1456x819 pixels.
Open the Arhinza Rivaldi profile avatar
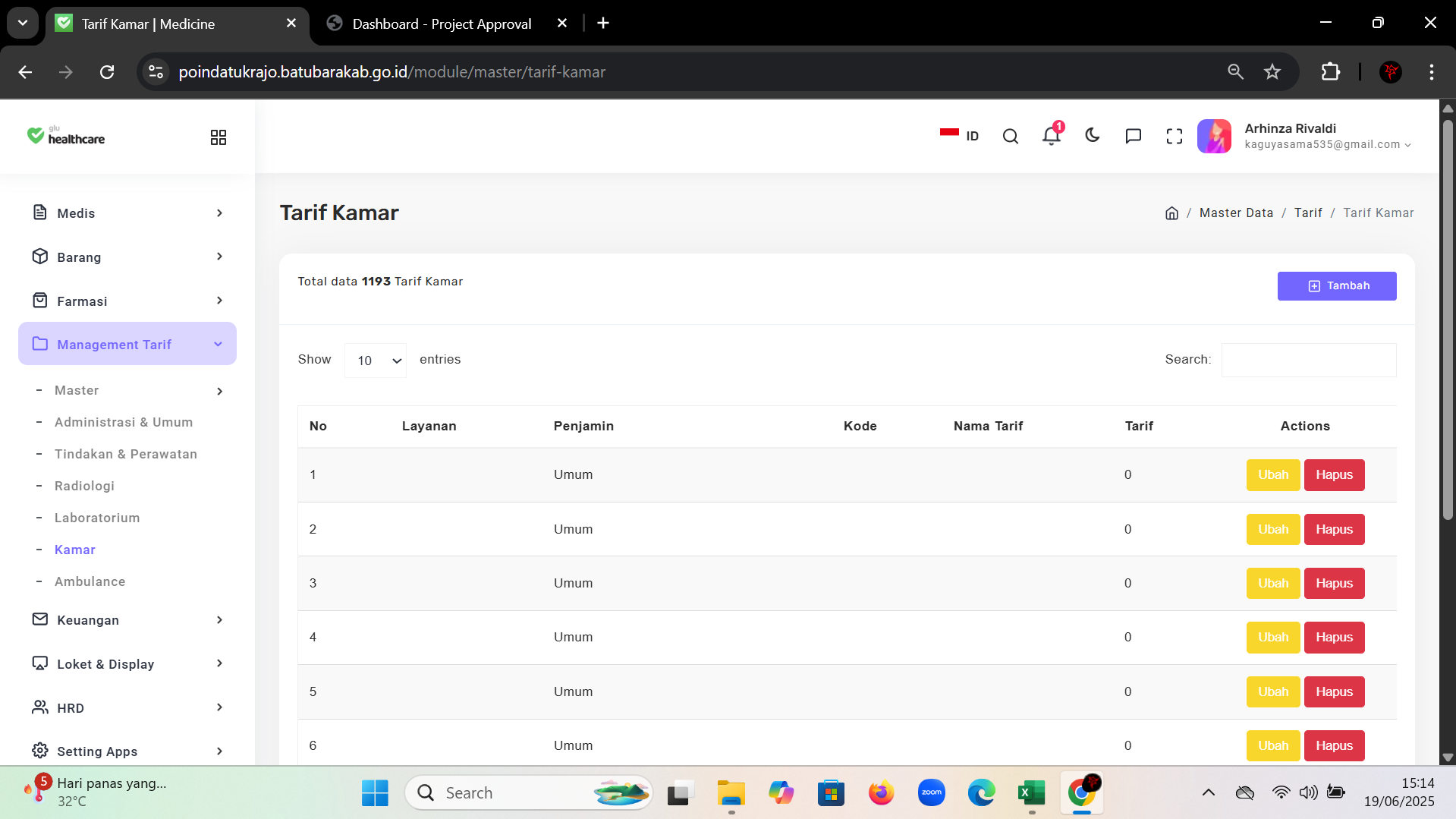[1214, 137]
